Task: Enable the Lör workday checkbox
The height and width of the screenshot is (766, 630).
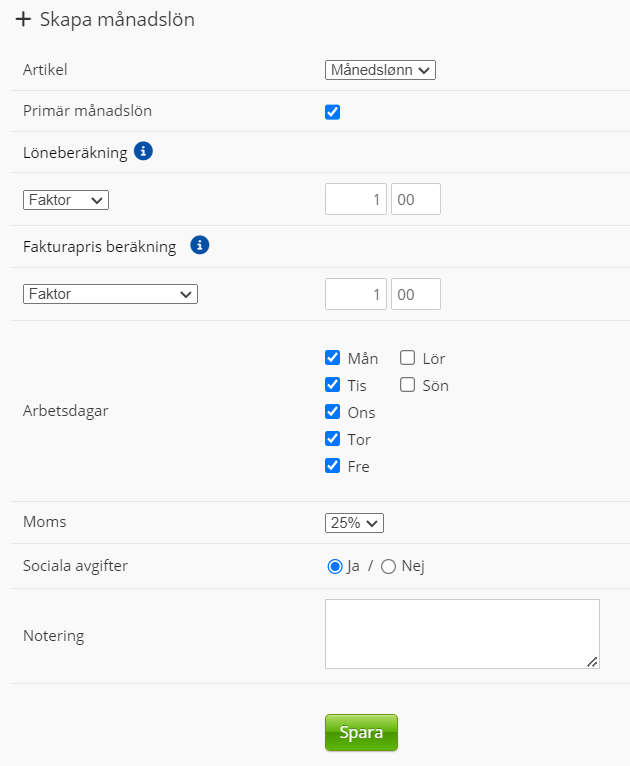Action: coord(408,358)
